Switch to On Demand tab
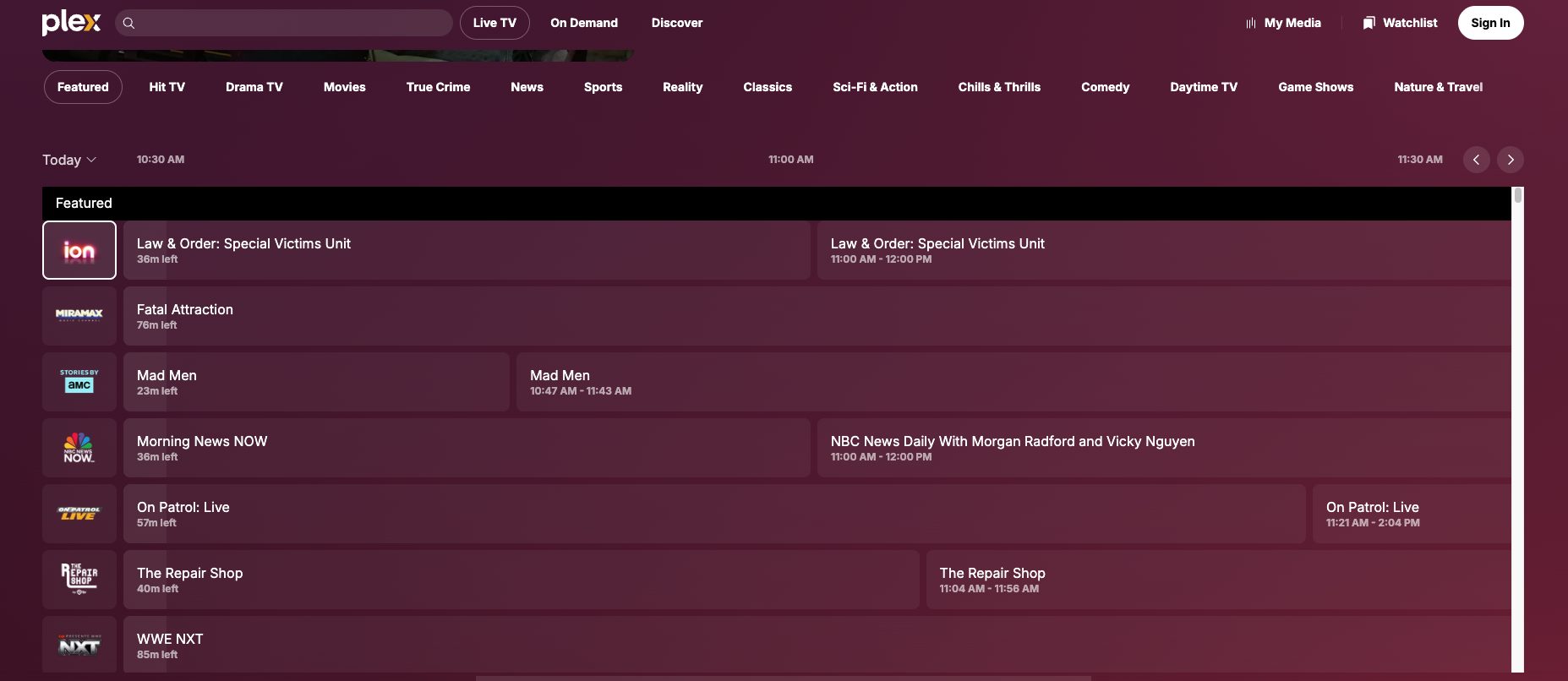 (584, 23)
